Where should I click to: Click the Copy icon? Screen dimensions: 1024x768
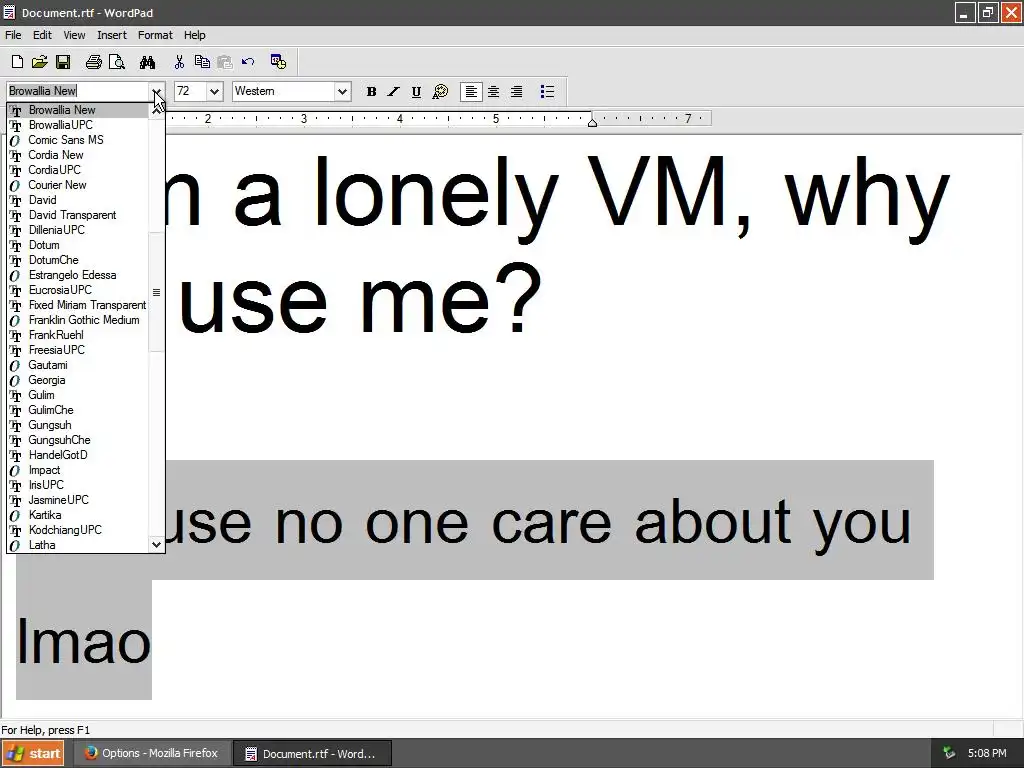(x=202, y=62)
